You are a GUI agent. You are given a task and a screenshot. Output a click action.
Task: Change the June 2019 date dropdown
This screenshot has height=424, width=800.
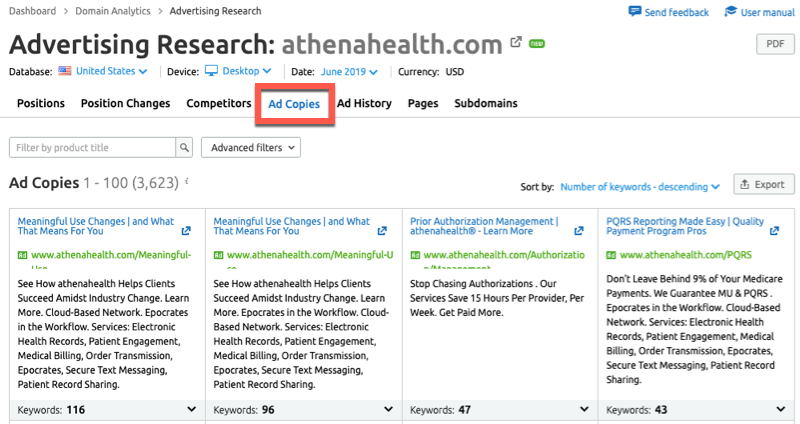point(349,72)
